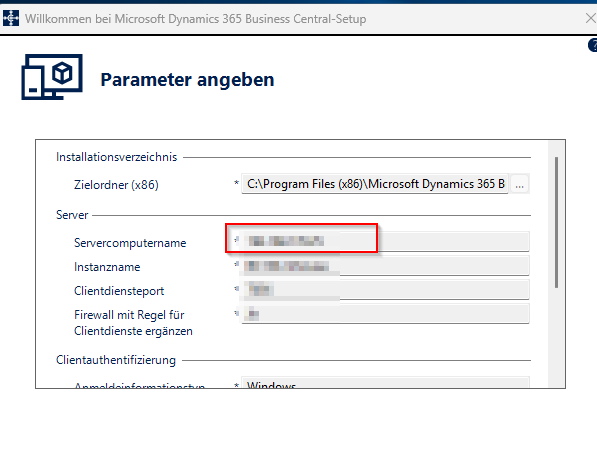Screen dimensions: 597x454
Task: Open the Anmeldeinformationstyp field showing Windows
Action: [385, 382]
